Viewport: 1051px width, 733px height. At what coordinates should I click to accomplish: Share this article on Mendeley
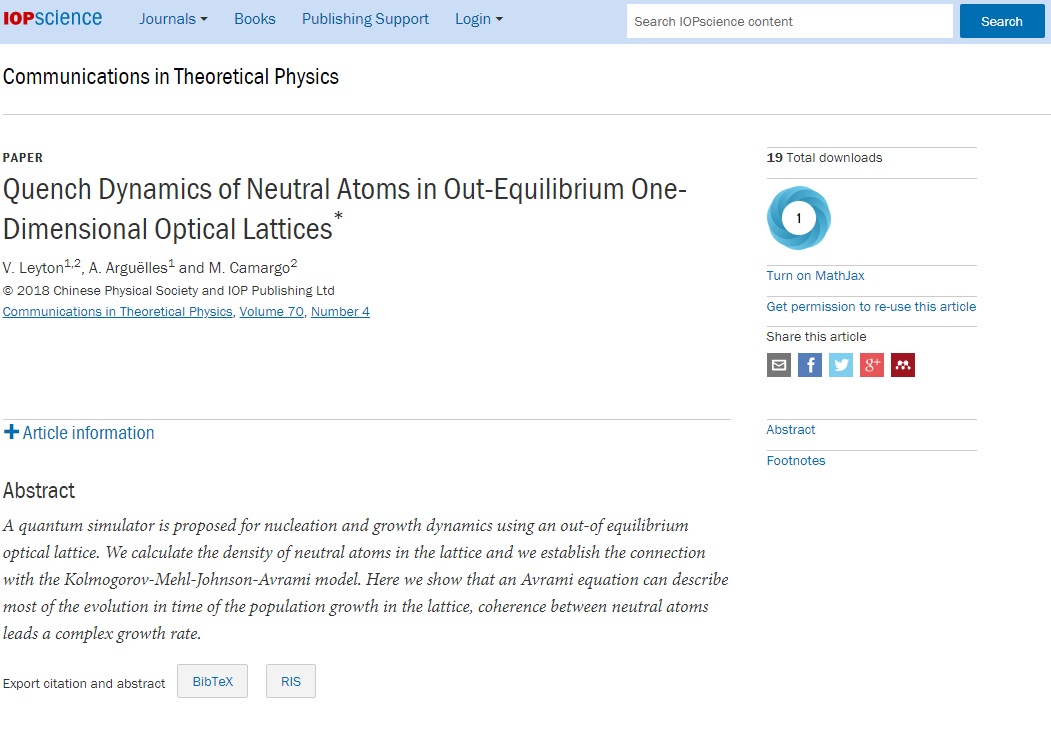(903, 365)
